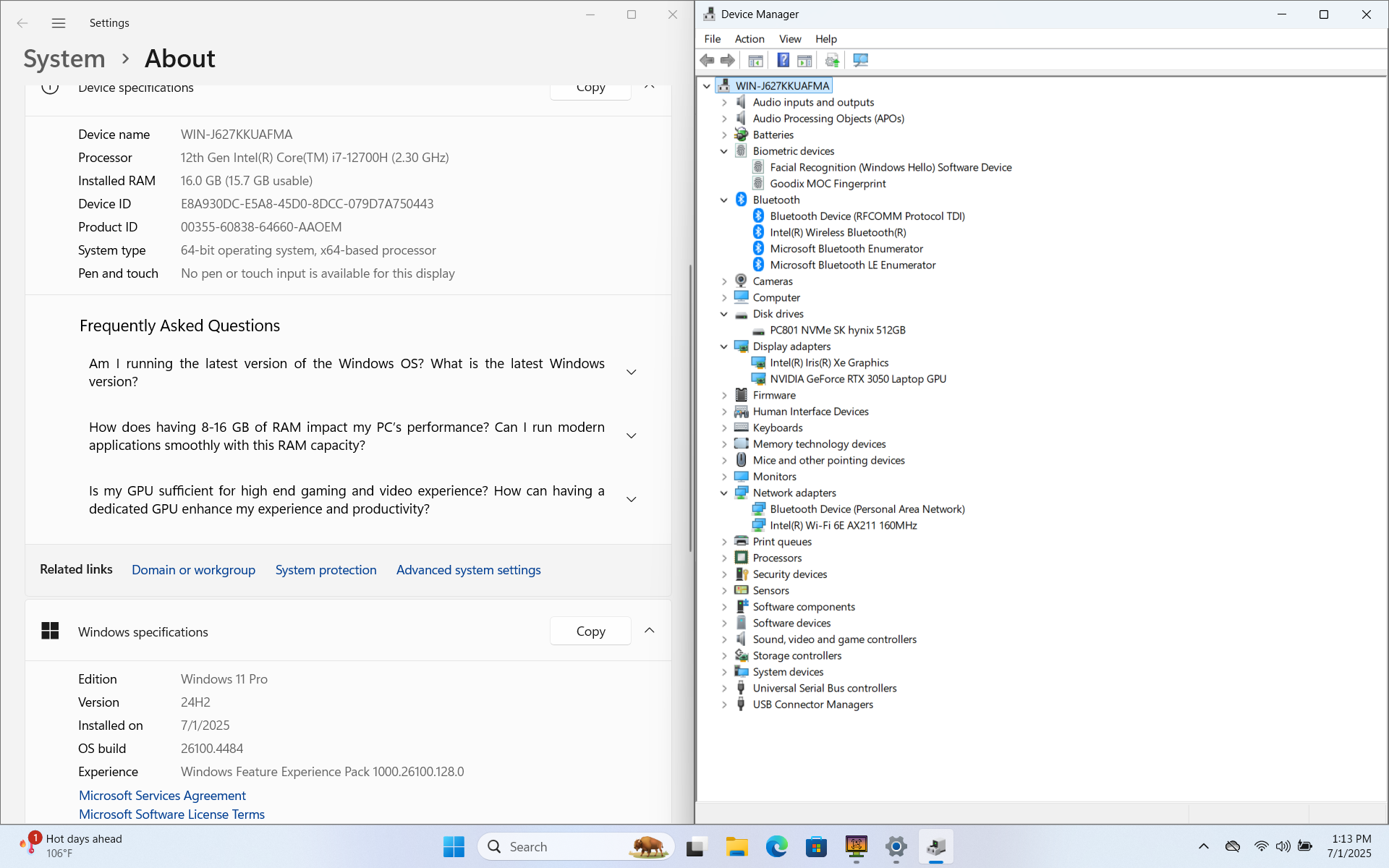Collapse the Windows specifications section
This screenshot has height=868, width=1389.
(x=650, y=631)
